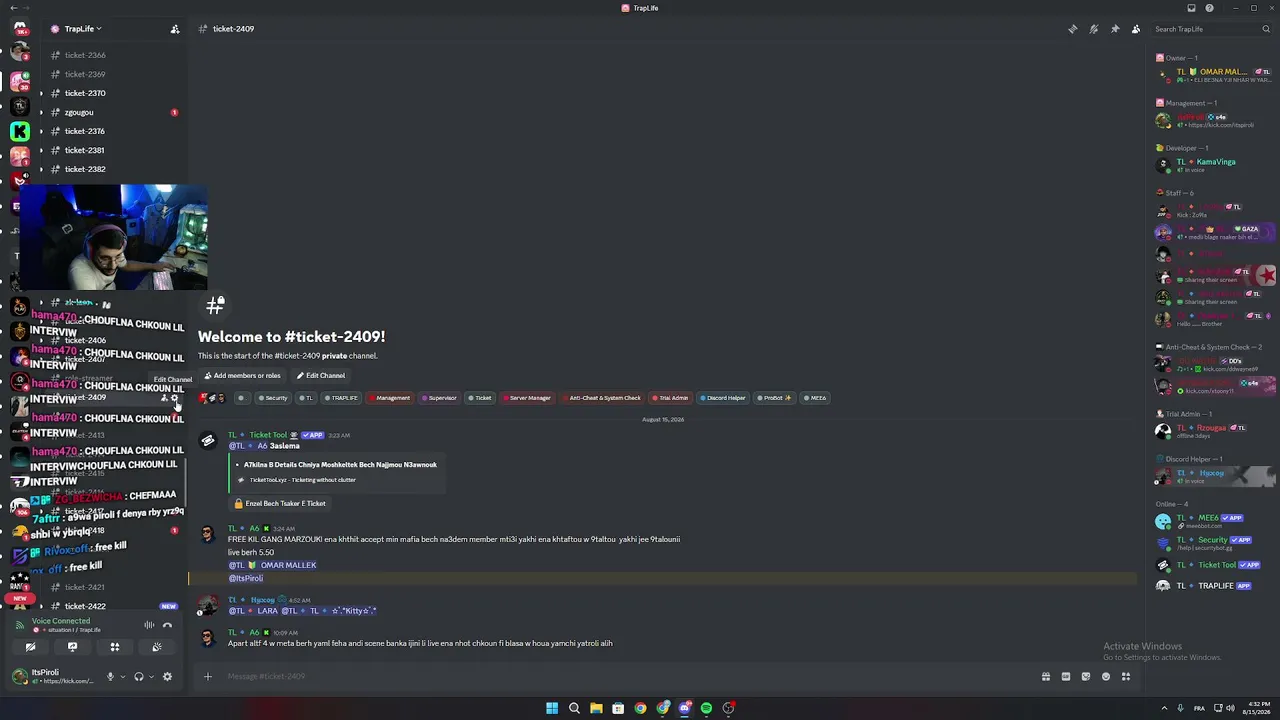The image size is (1280, 720).
Task: Open ItsPiroli user profile panel
Action: [54, 677]
